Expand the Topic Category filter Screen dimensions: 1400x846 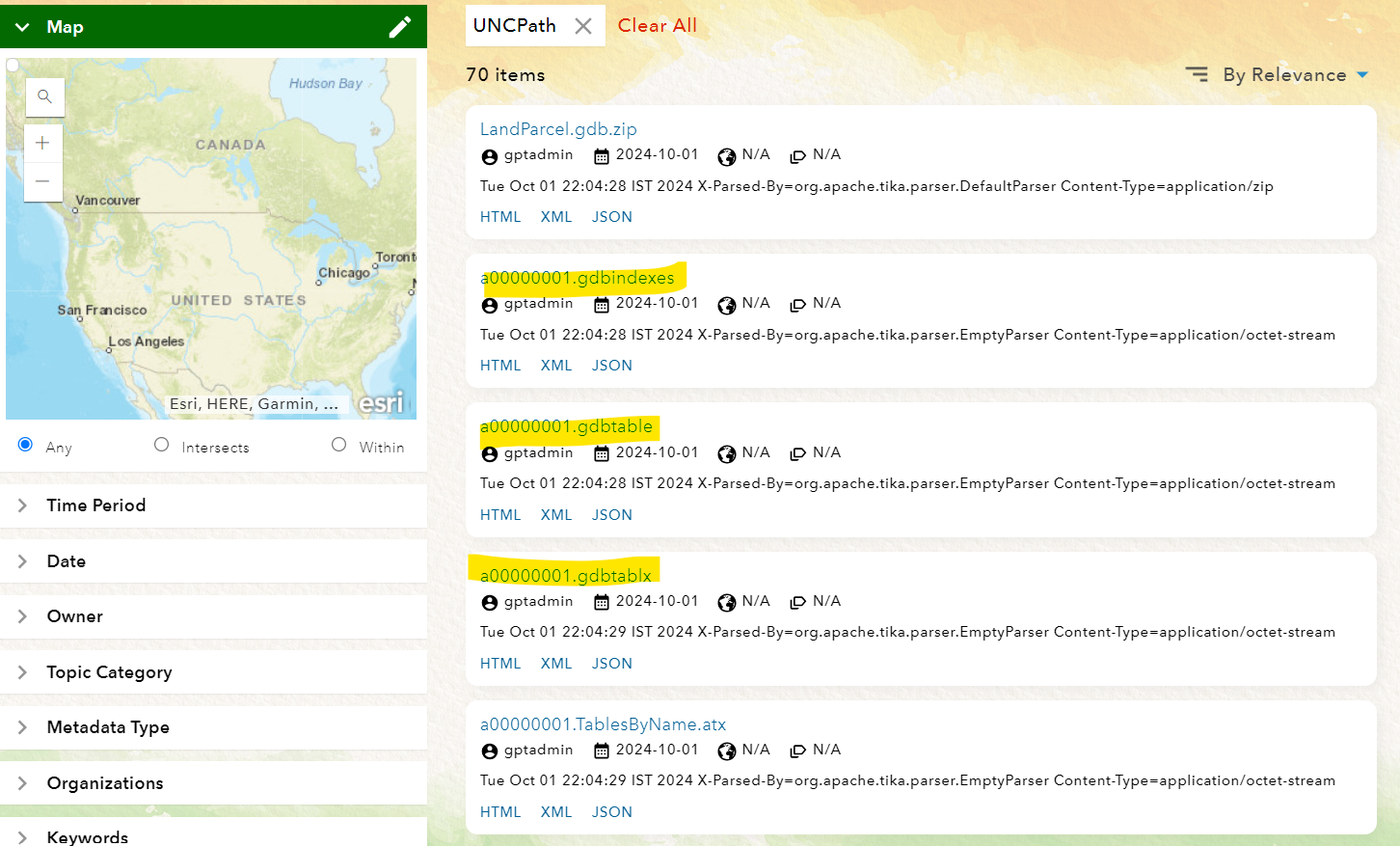tap(213, 672)
